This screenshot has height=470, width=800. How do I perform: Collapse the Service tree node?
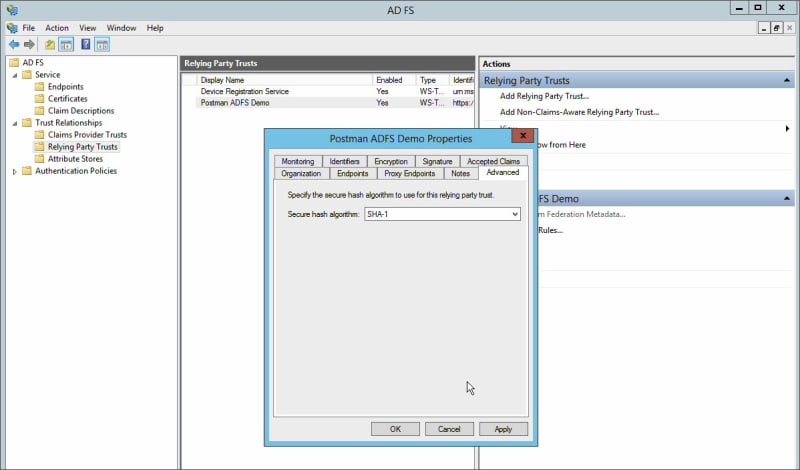[x=15, y=76]
